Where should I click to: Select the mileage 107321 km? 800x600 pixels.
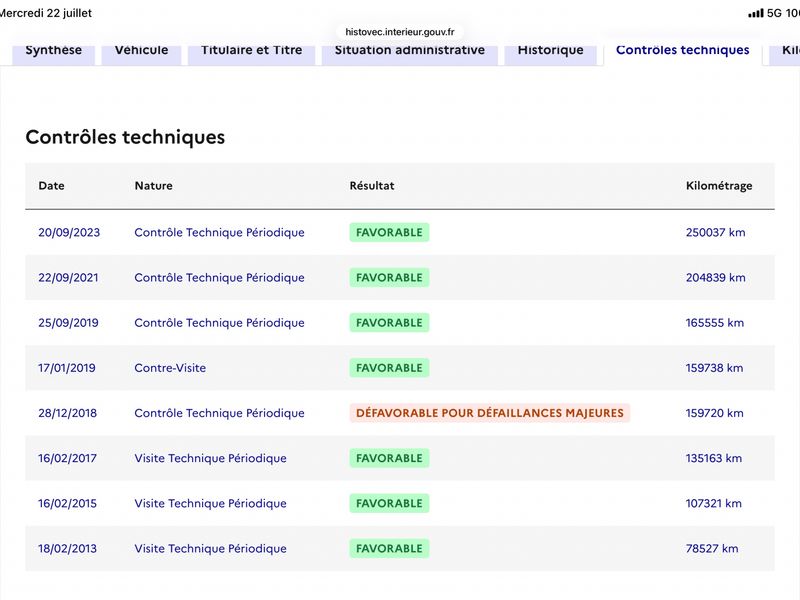point(714,504)
